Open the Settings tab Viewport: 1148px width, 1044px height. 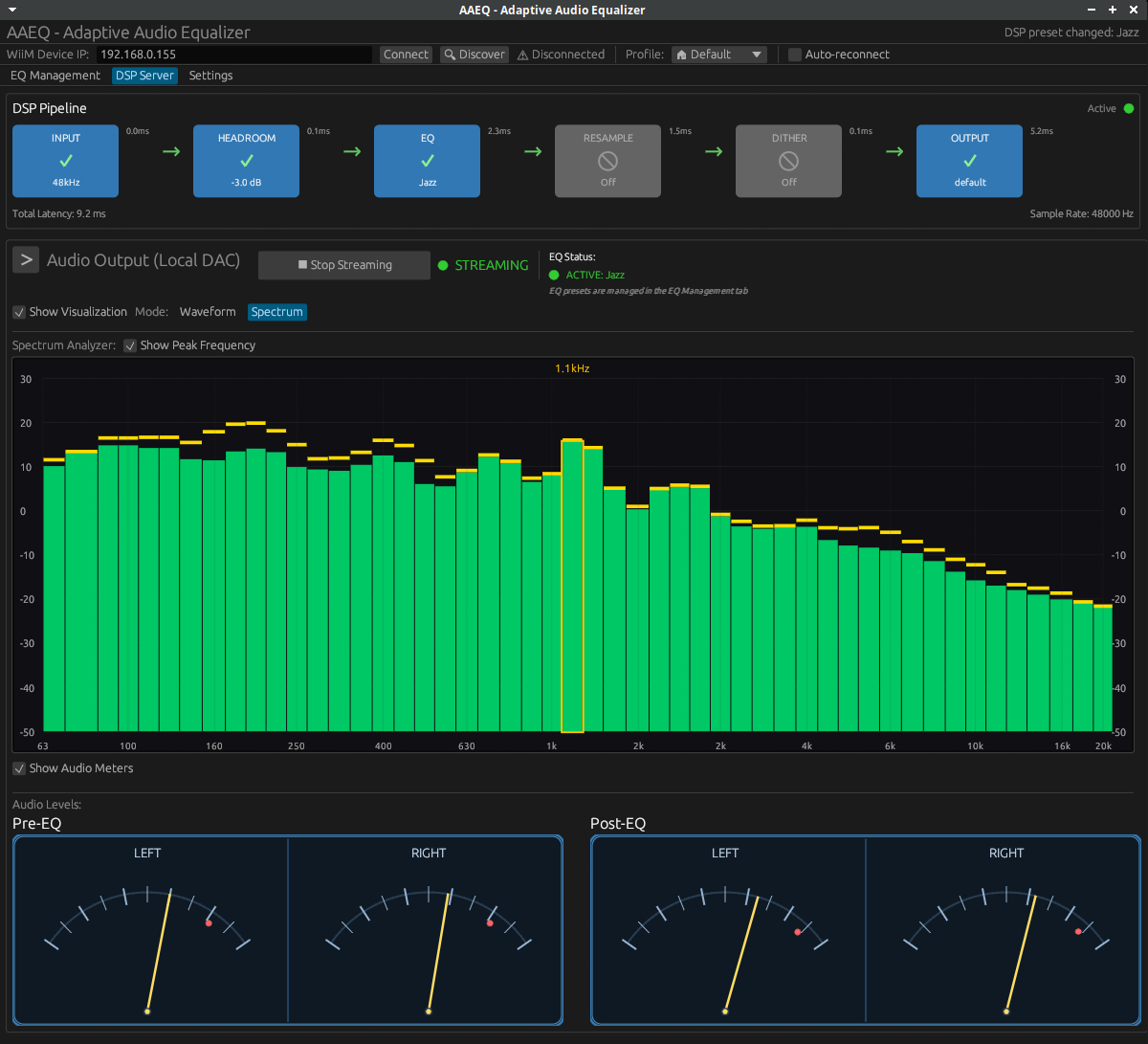click(210, 76)
